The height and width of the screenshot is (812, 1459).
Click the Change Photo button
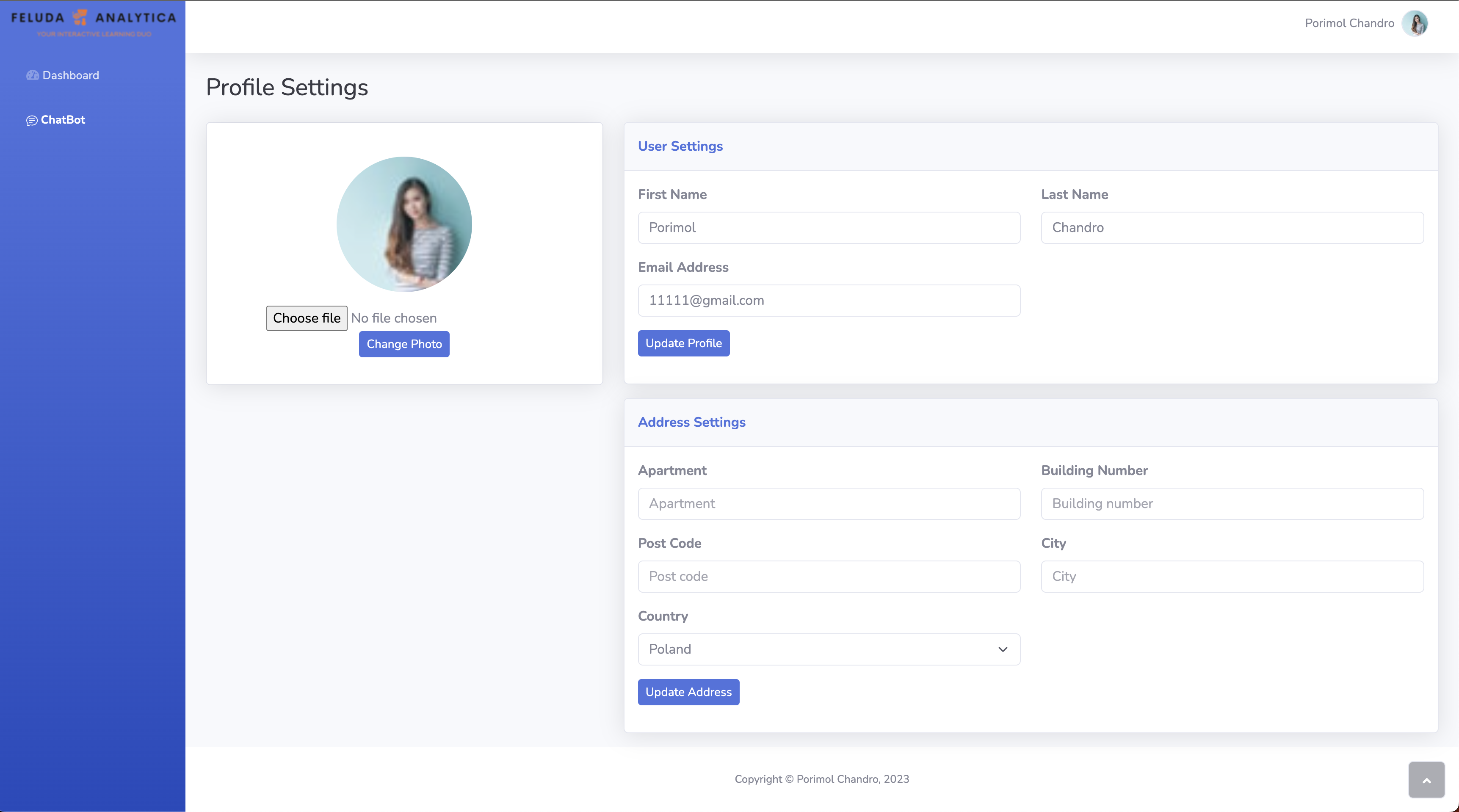pos(404,344)
